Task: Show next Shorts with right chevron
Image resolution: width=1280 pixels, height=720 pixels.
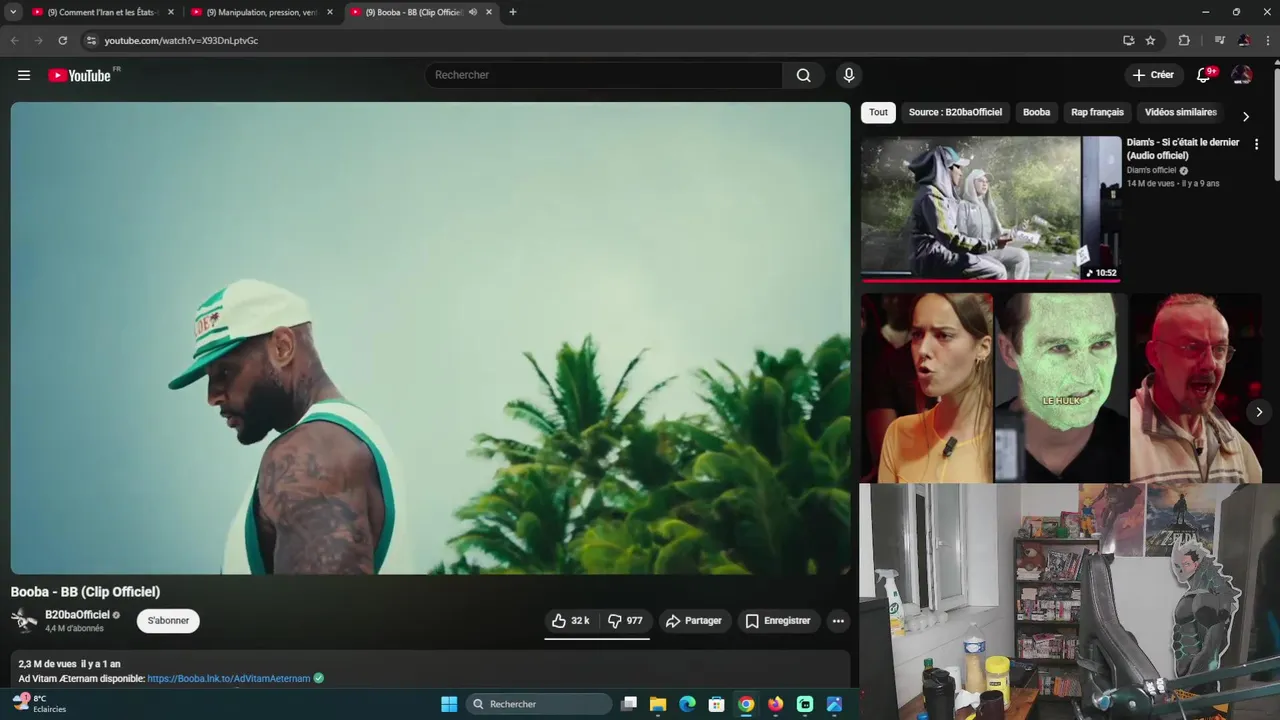Action: (x=1259, y=412)
